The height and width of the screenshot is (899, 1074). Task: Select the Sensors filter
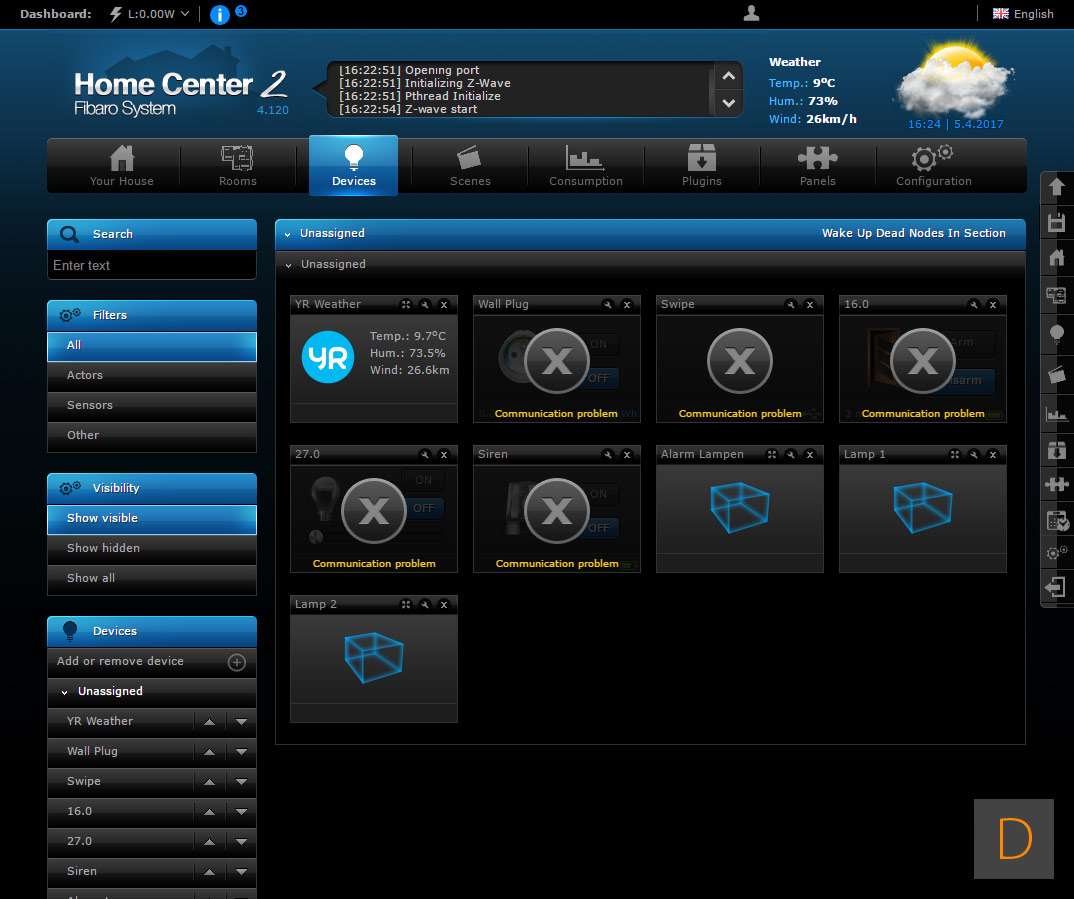tap(151, 405)
